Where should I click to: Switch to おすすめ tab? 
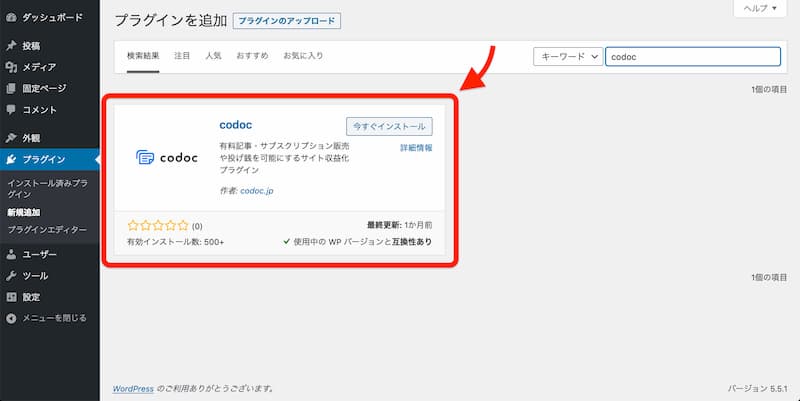click(252, 56)
